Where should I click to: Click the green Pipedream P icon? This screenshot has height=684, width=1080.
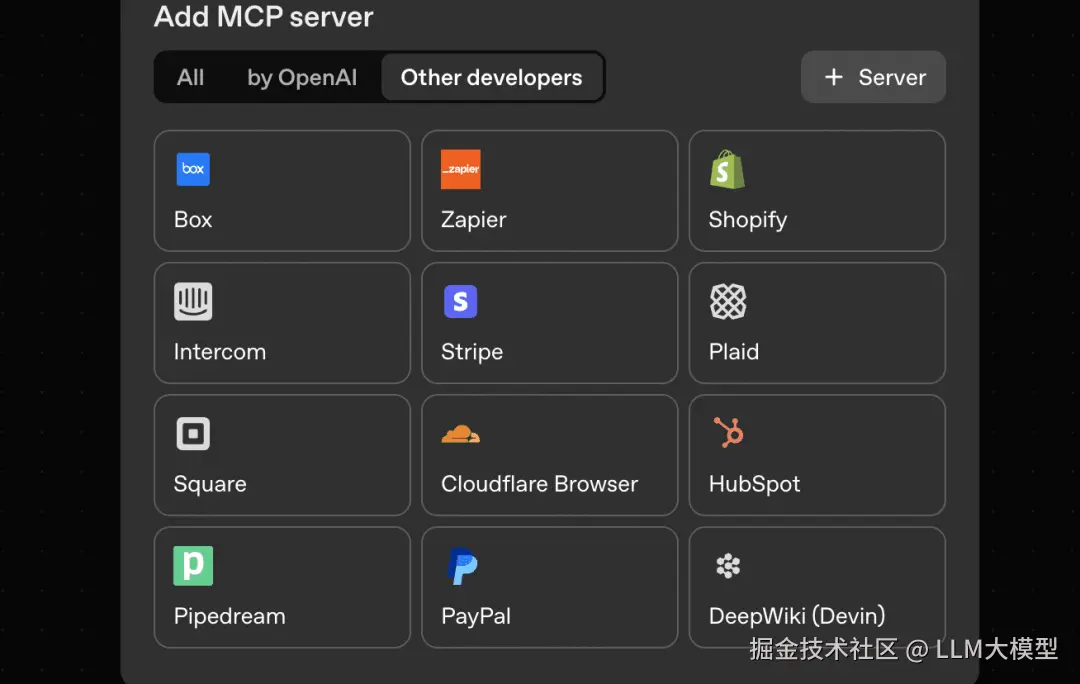(193, 566)
